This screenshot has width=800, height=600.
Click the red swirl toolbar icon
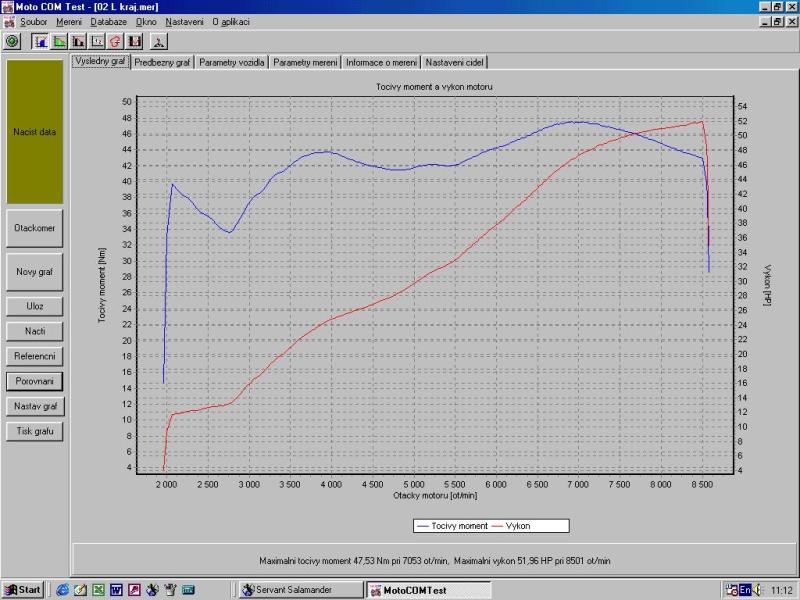tap(116, 41)
